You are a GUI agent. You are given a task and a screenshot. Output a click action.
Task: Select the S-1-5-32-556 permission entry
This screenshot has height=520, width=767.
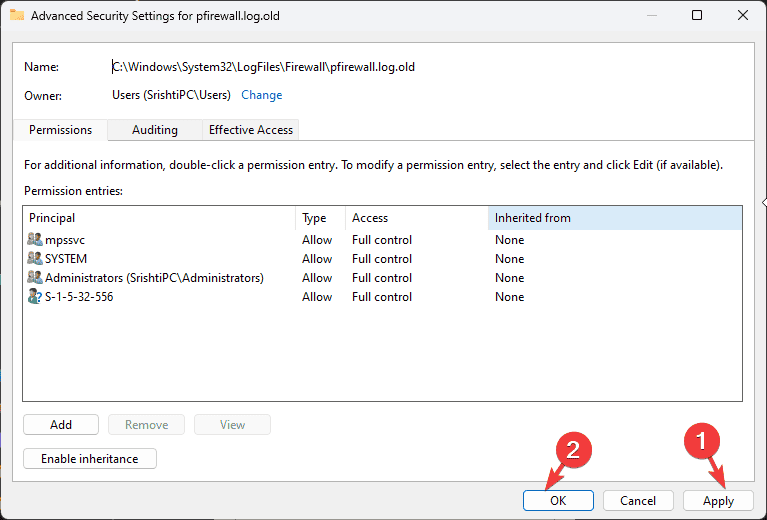383,296
